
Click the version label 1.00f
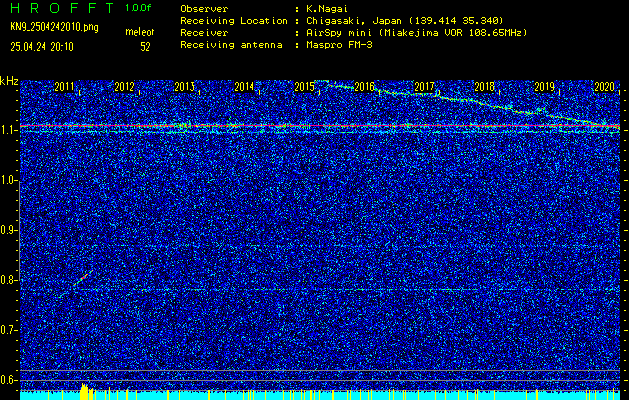coord(138,8)
